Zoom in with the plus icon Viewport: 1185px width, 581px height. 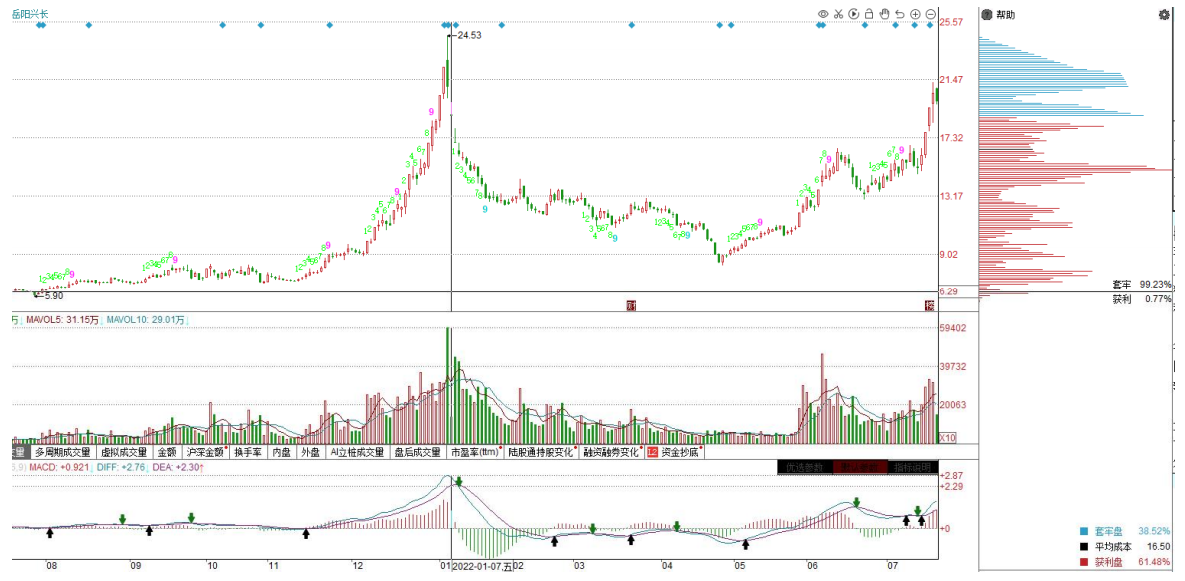pos(915,14)
